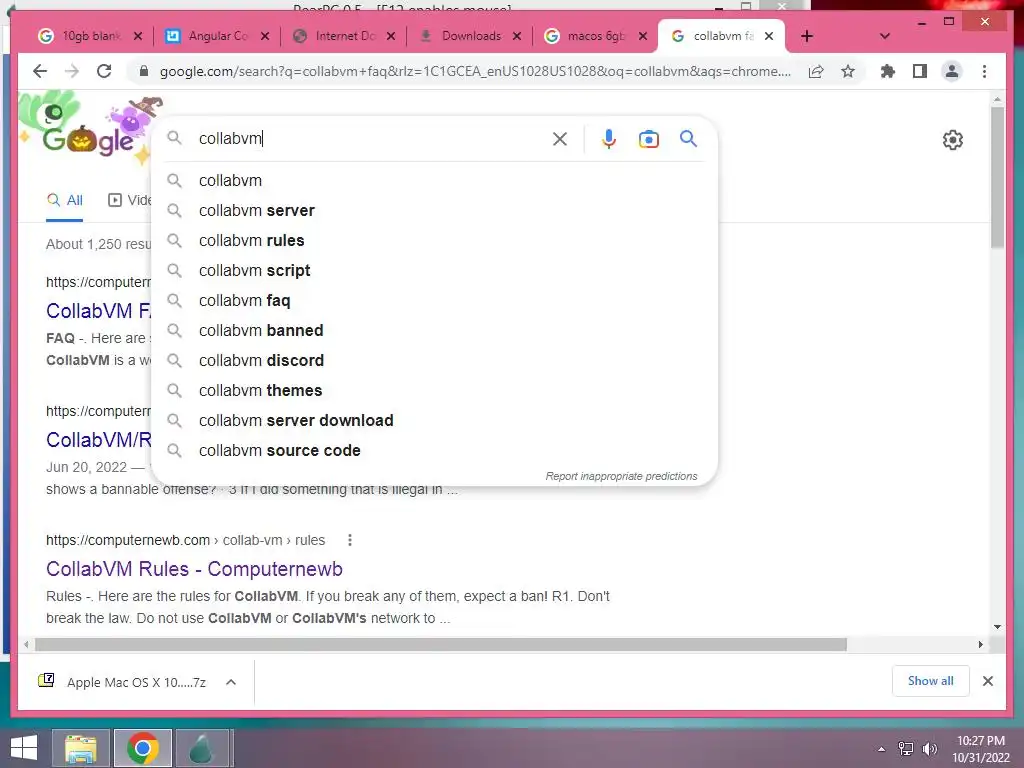
Task: Reload the current page
Action: click(104, 71)
